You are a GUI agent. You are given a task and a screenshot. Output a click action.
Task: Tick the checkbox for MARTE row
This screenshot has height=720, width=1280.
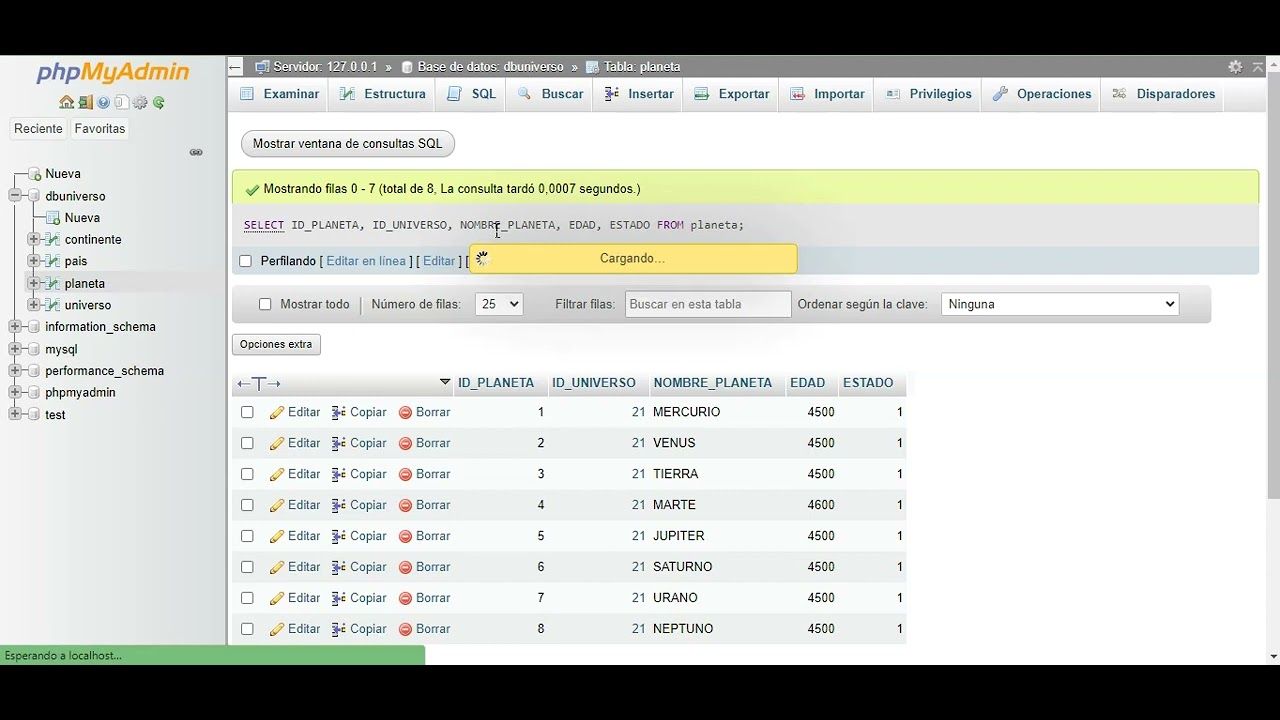(247, 505)
